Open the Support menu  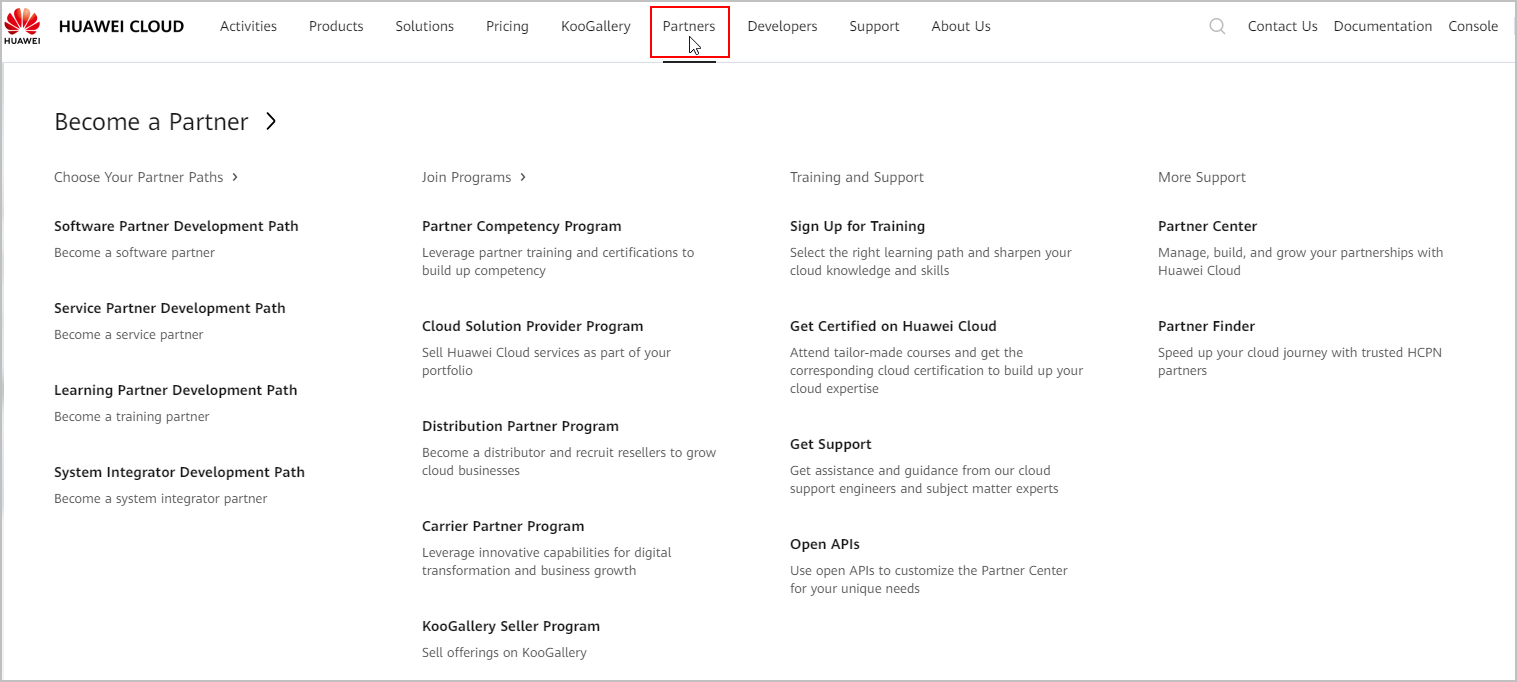tap(875, 27)
